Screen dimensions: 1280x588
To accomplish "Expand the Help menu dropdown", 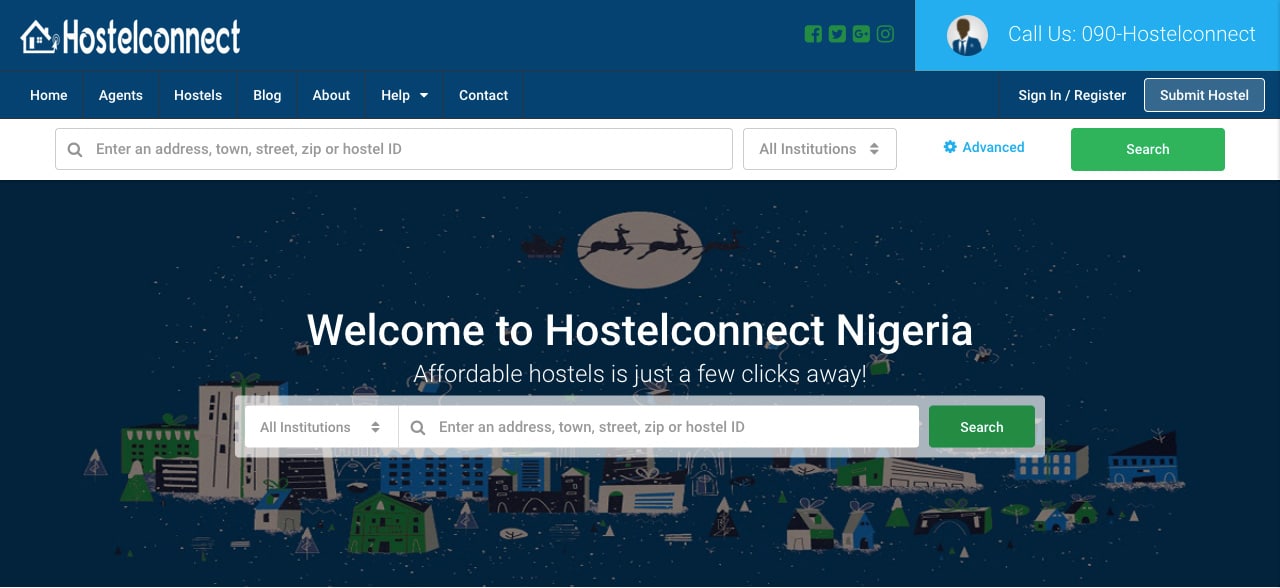I will pos(404,95).
